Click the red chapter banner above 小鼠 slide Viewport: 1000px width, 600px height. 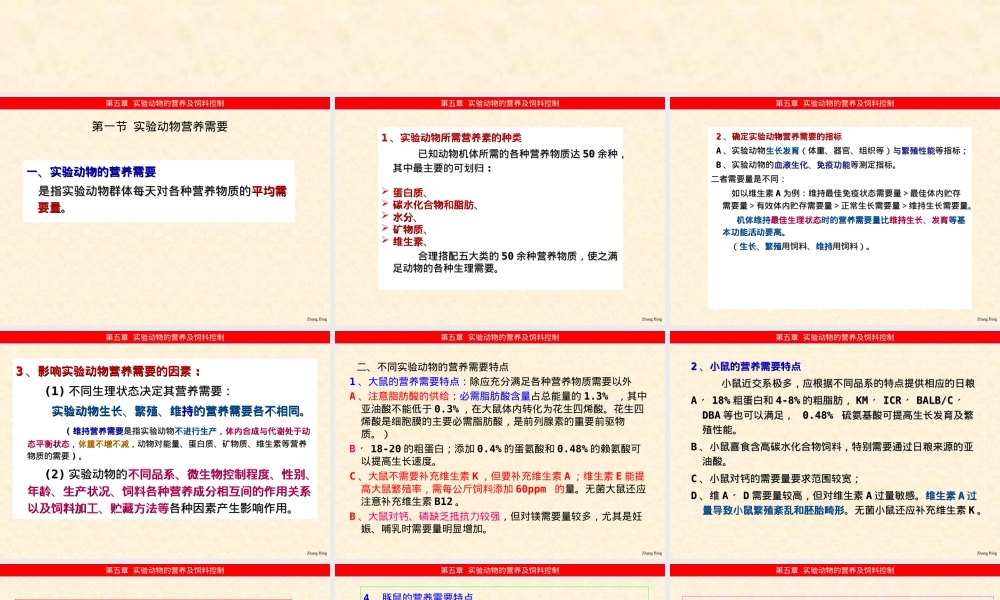[835, 337]
